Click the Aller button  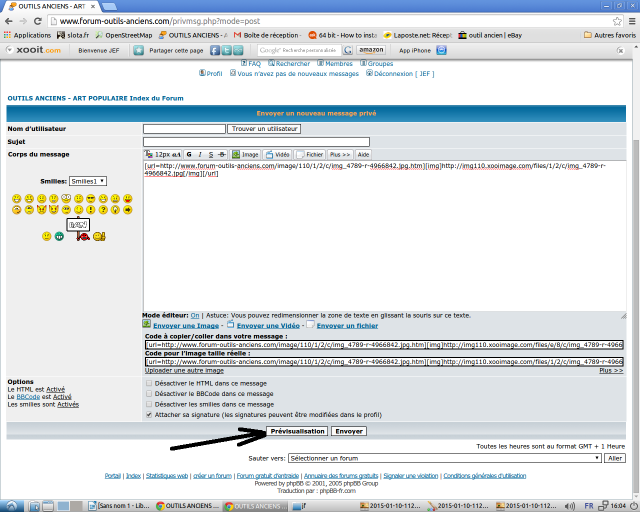[x=615, y=458]
